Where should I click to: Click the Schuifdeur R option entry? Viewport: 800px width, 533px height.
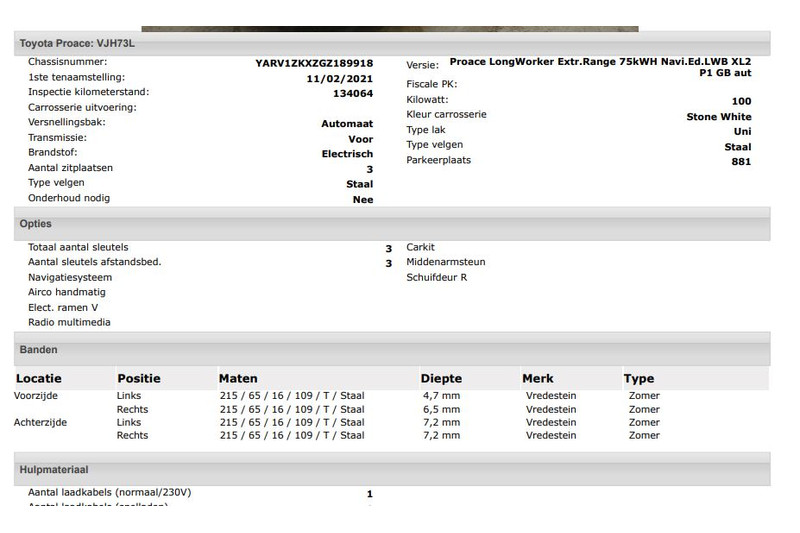[x=436, y=277]
